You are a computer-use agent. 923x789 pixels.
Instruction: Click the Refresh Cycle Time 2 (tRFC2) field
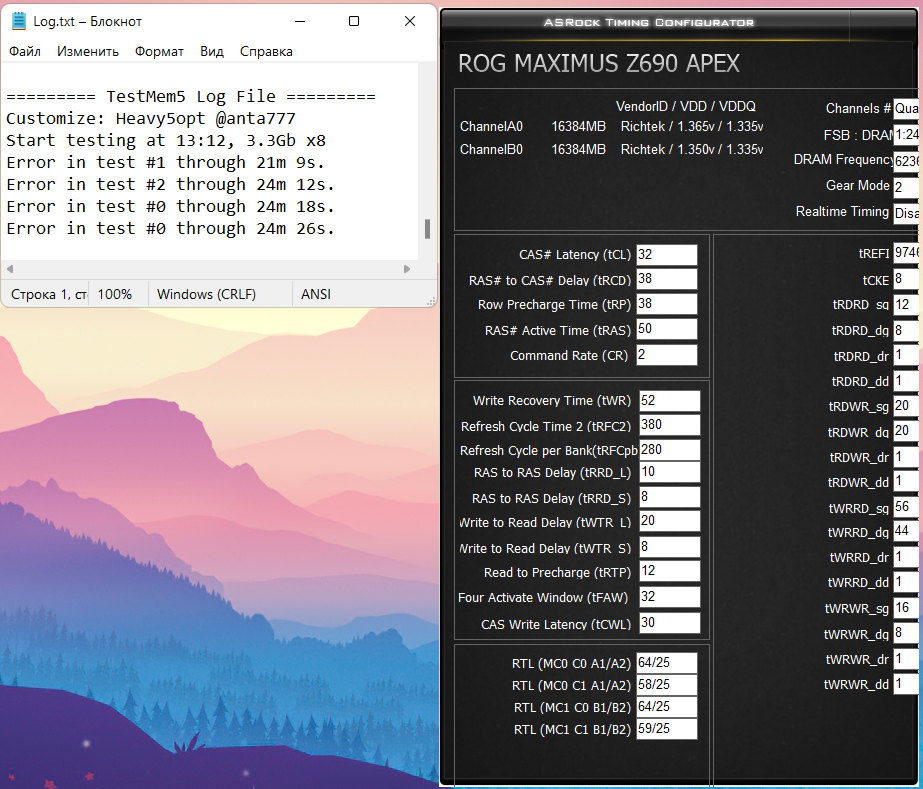pyautogui.click(x=669, y=425)
